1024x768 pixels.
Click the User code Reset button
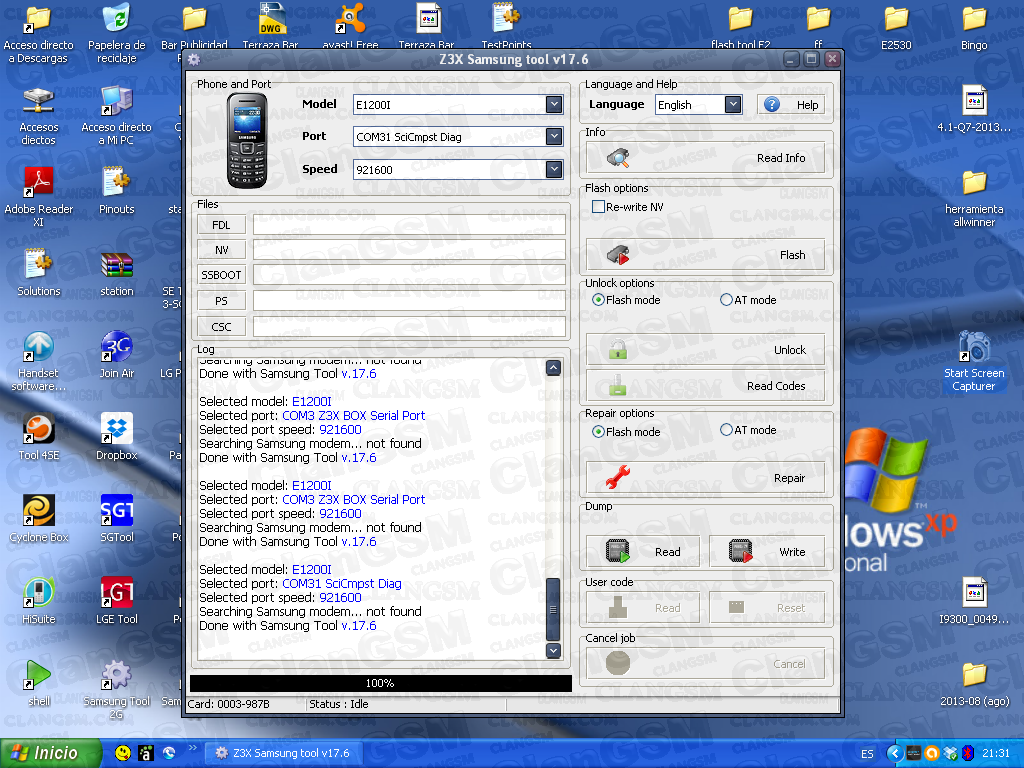pos(767,608)
